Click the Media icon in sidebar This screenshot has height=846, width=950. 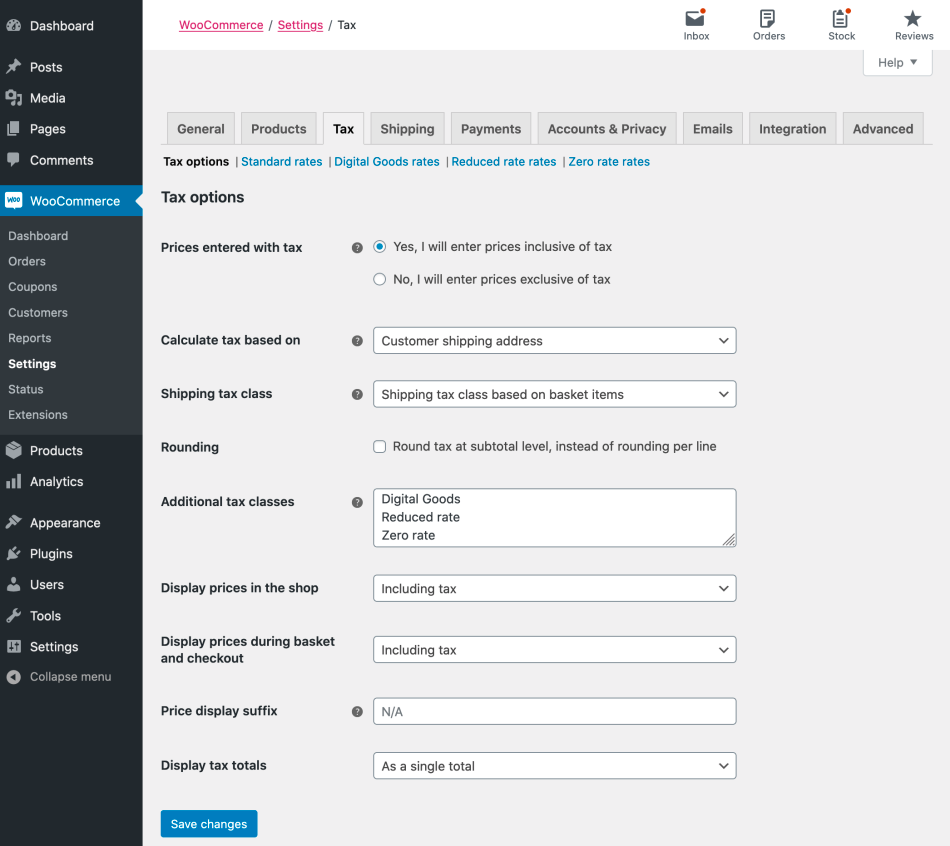[x=13, y=98]
